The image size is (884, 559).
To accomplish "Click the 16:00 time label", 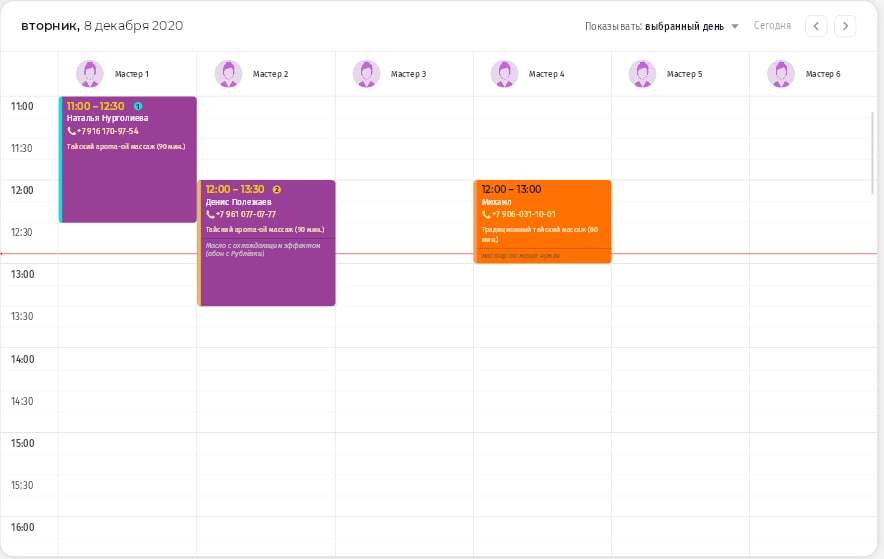I will (23, 527).
